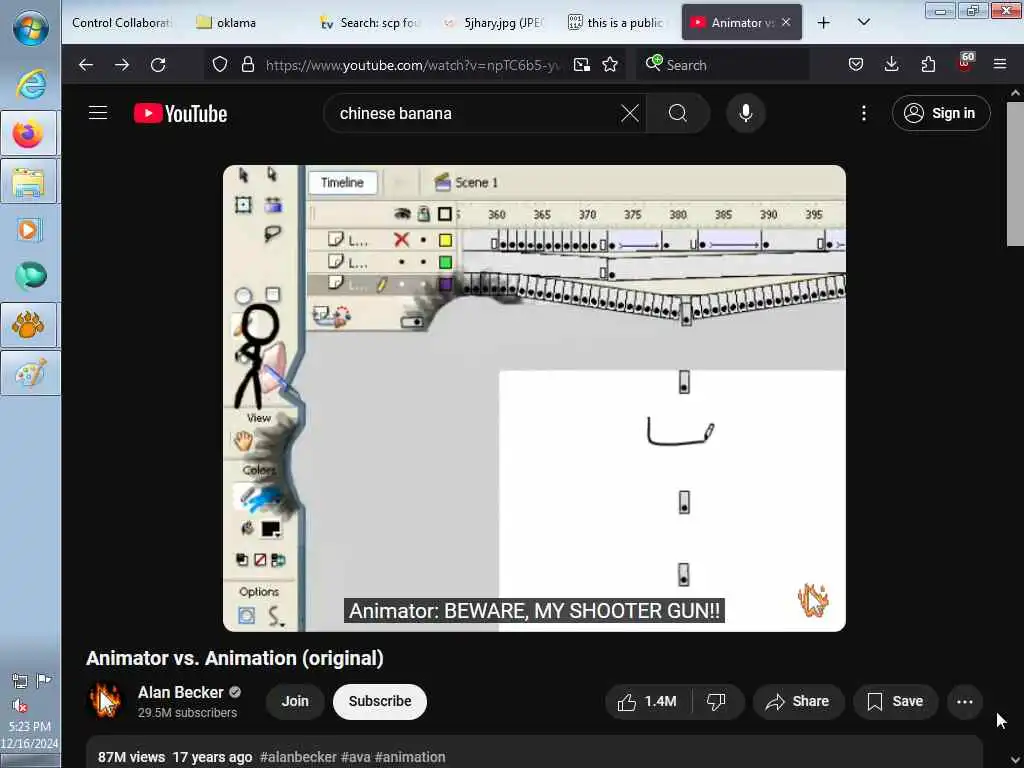Viewport: 1024px width, 768px height.
Task: Start voice search with the microphone
Action: pyautogui.click(x=746, y=114)
